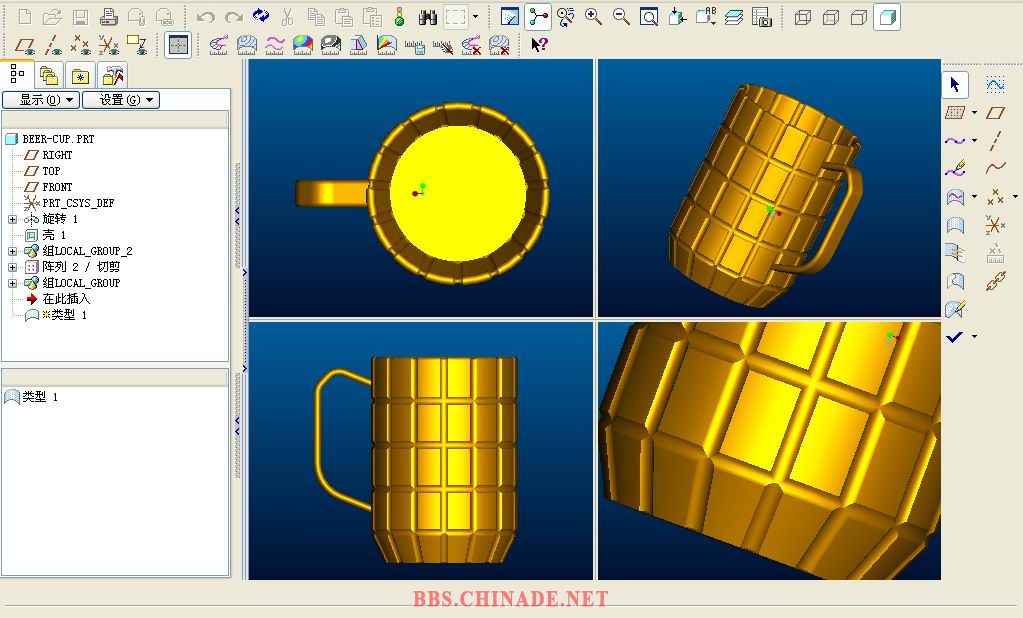Open the Find binoculars tool
The image size is (1023, 618).
coord(427,17)
